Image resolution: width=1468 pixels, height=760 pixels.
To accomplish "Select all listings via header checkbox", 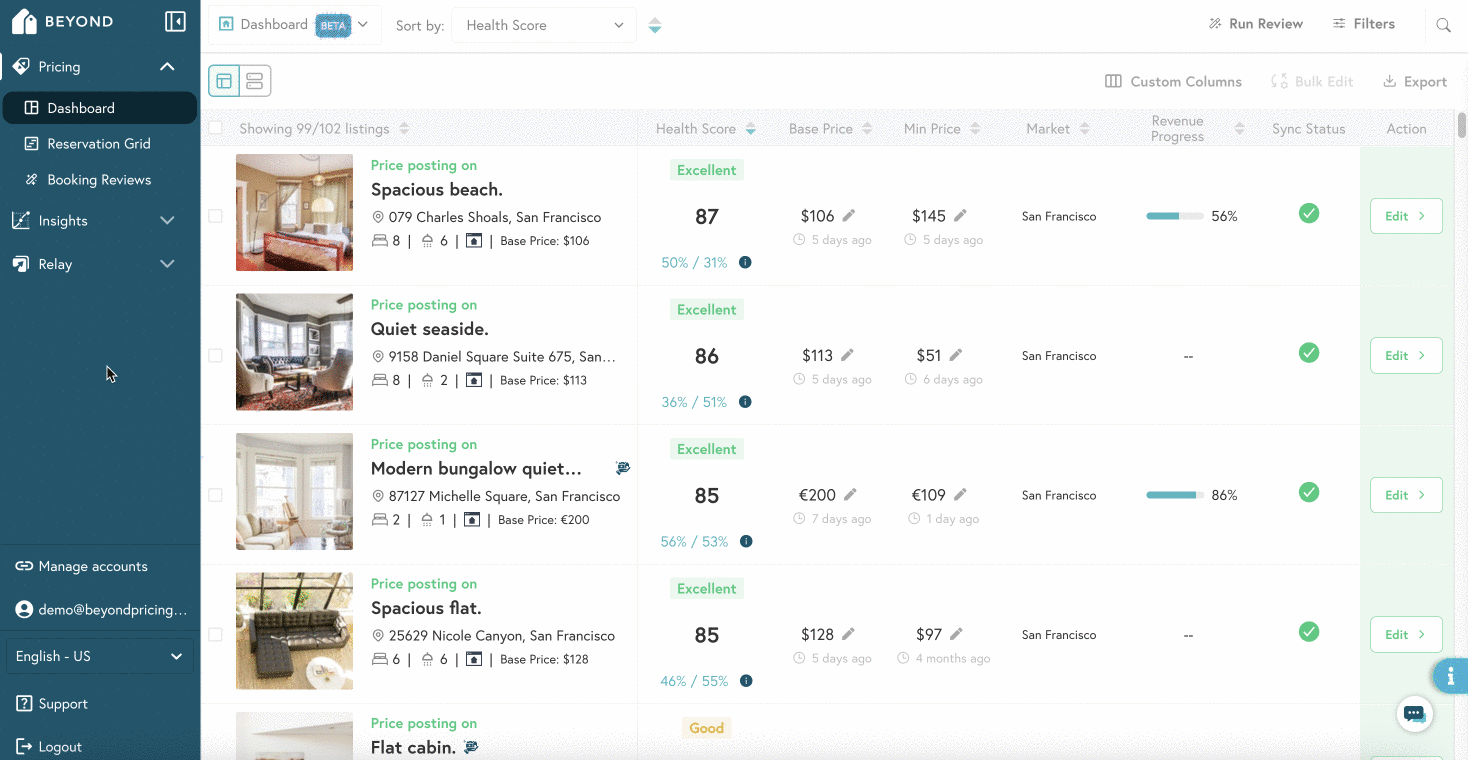I will tap(214, 128).
